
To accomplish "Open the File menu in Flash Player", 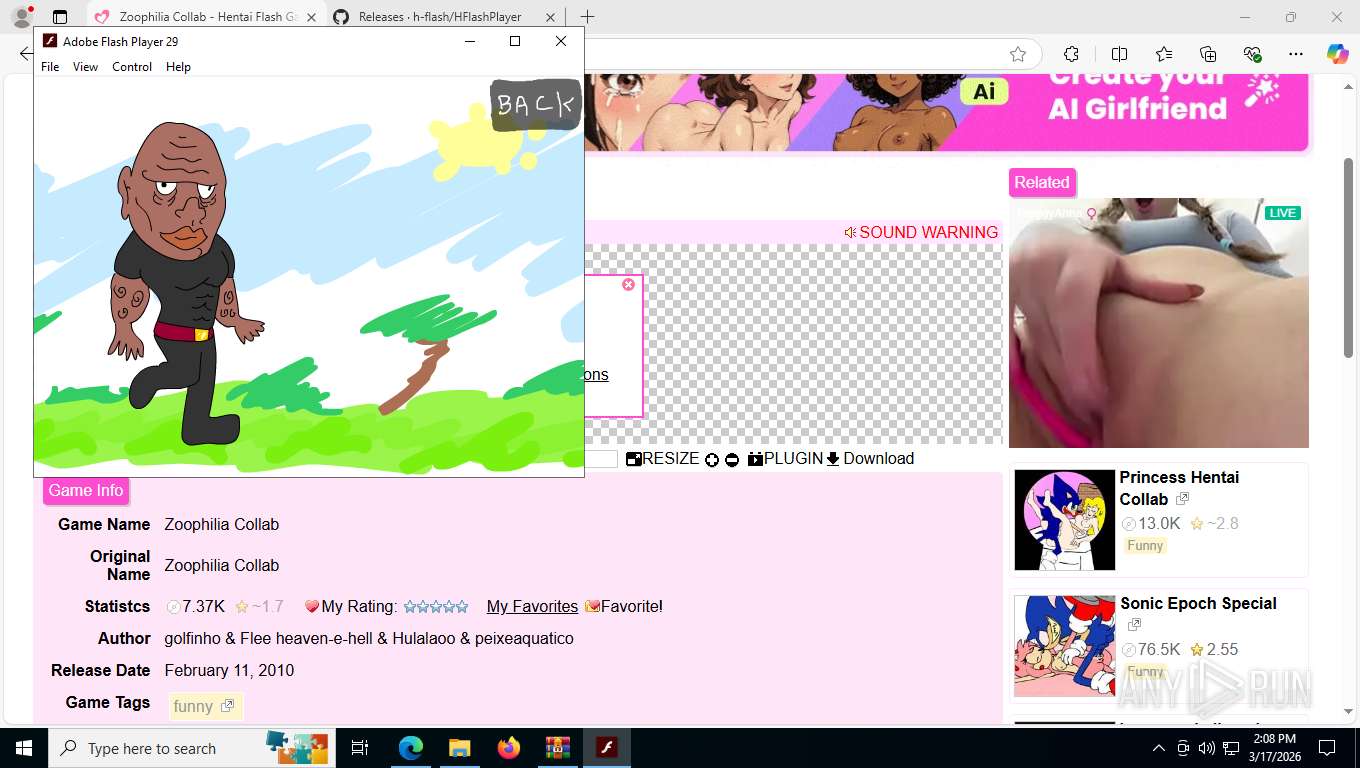I will [50, 67].
